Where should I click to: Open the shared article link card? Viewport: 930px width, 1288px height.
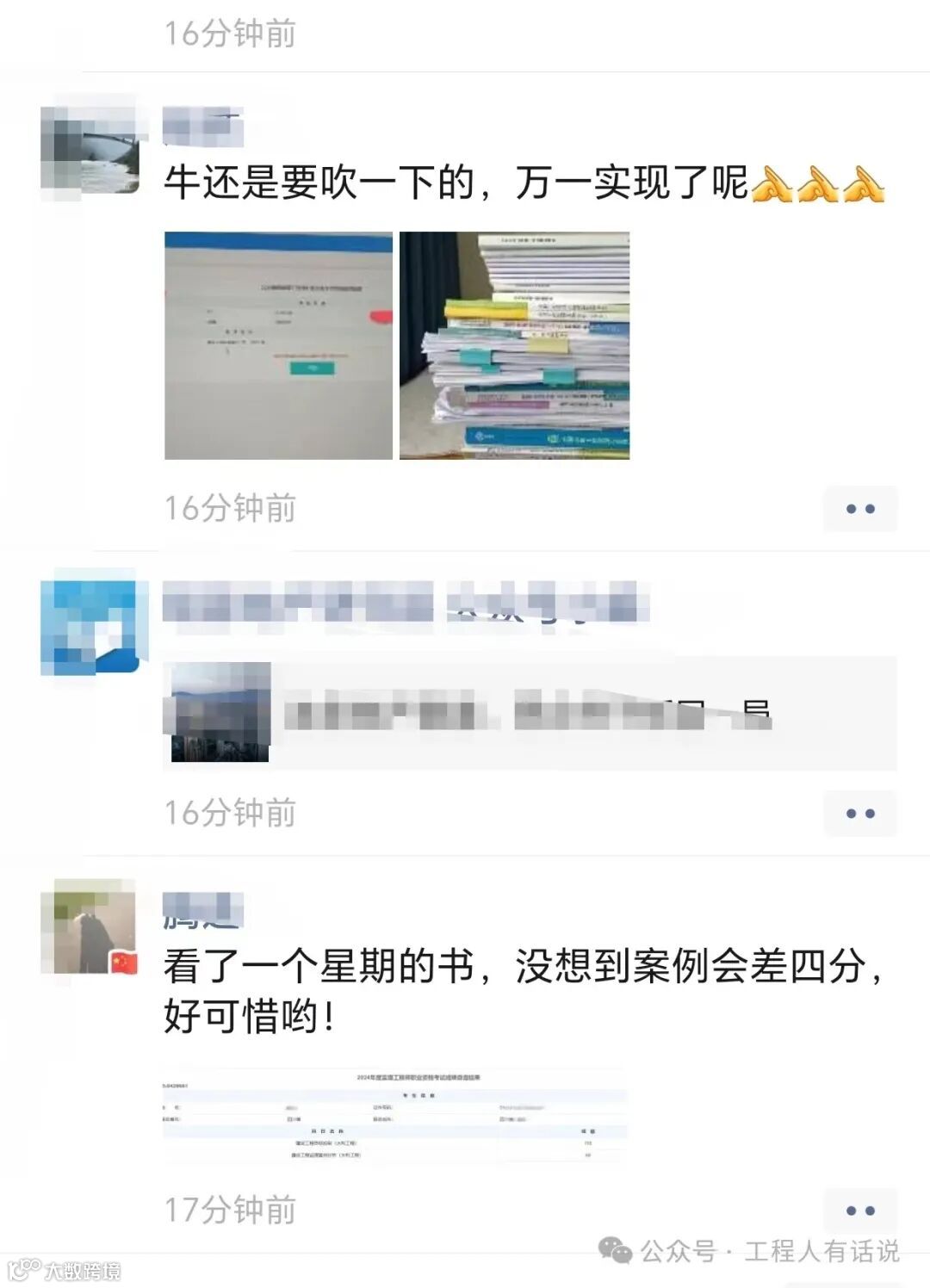pos(530,713)
